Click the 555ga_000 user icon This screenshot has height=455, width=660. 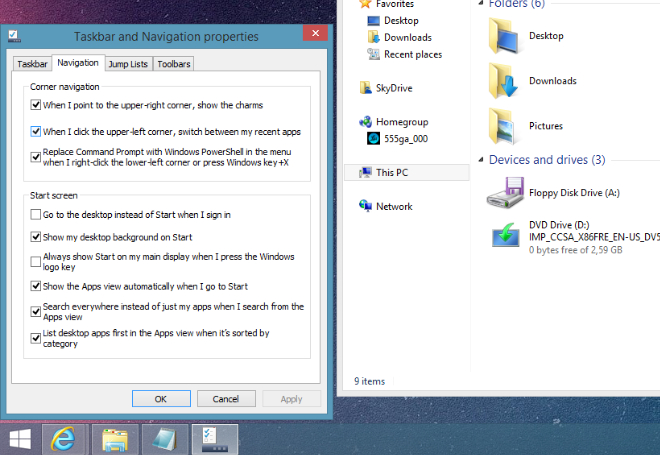(373, 138)
